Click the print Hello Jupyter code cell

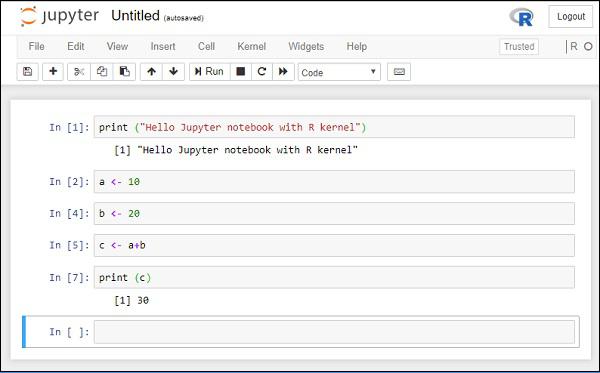coord(334,127)
